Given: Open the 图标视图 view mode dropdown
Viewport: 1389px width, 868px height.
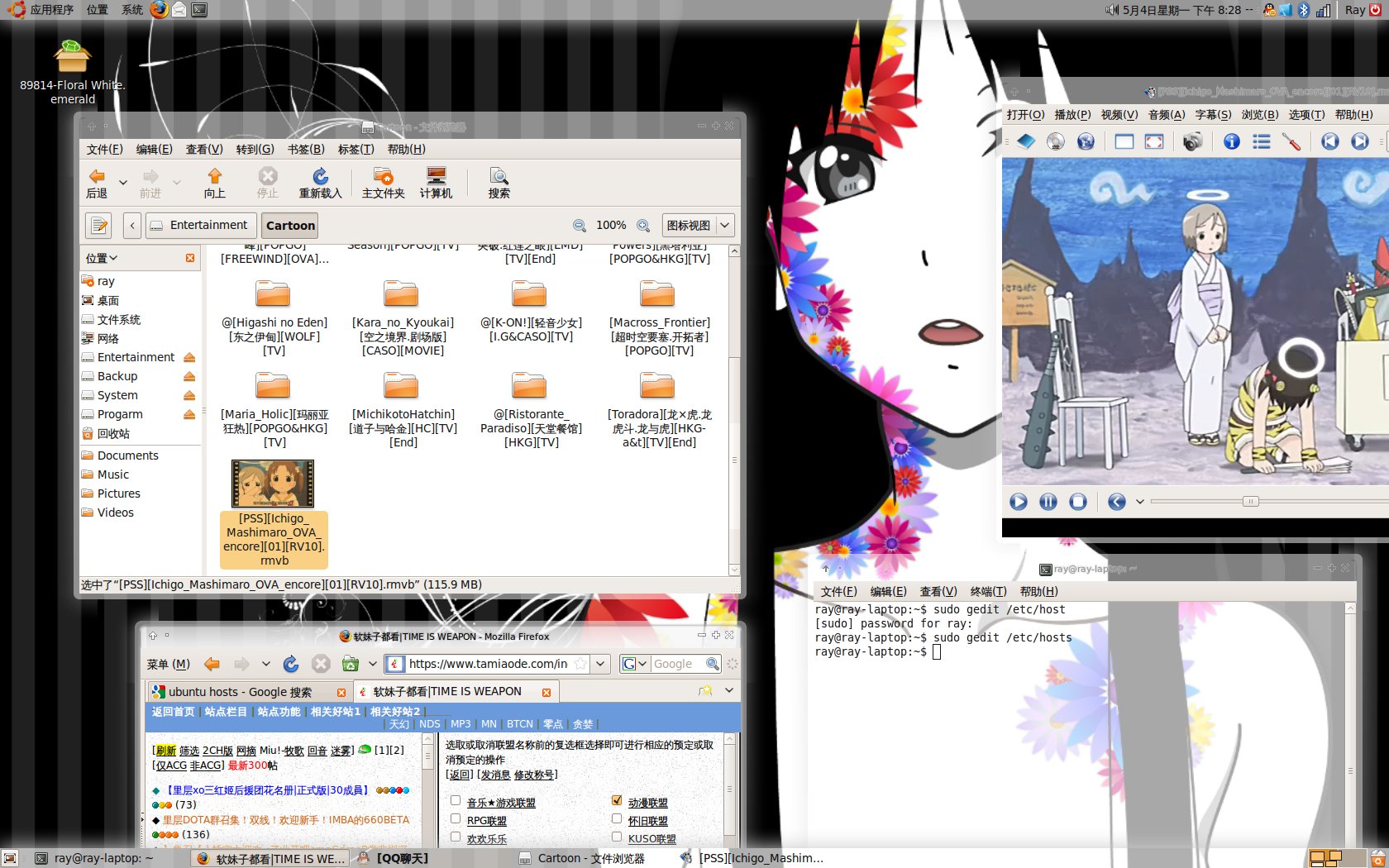Looking at the screenshot, I should [x=699, y=226].
